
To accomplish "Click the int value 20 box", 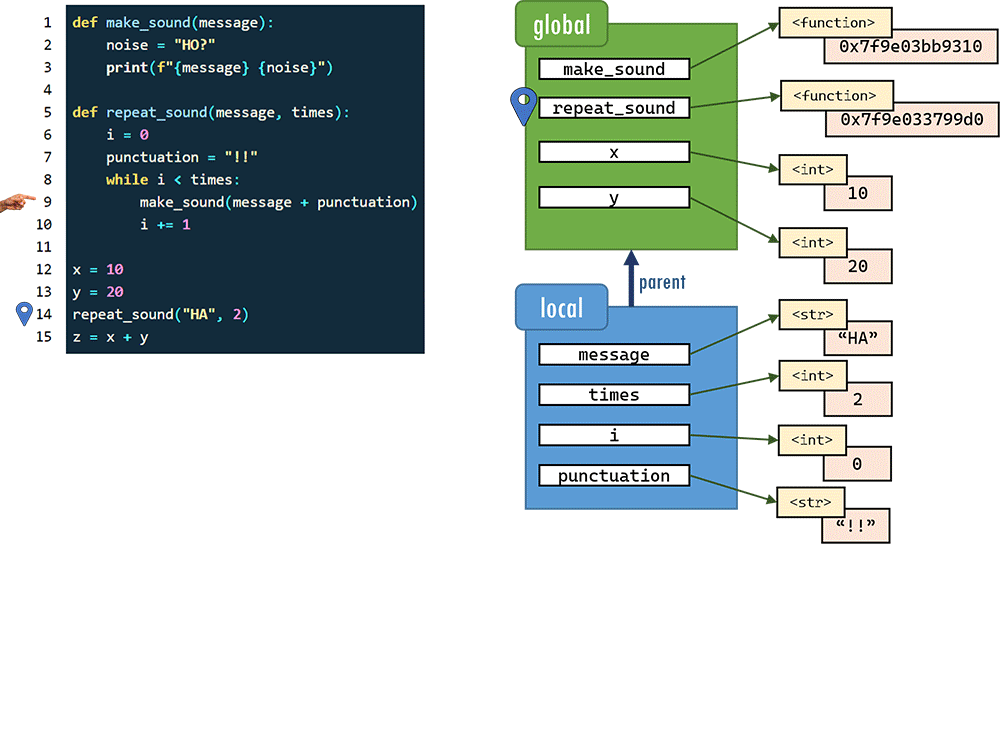I will pyautogui.click(x=857, y=267).
